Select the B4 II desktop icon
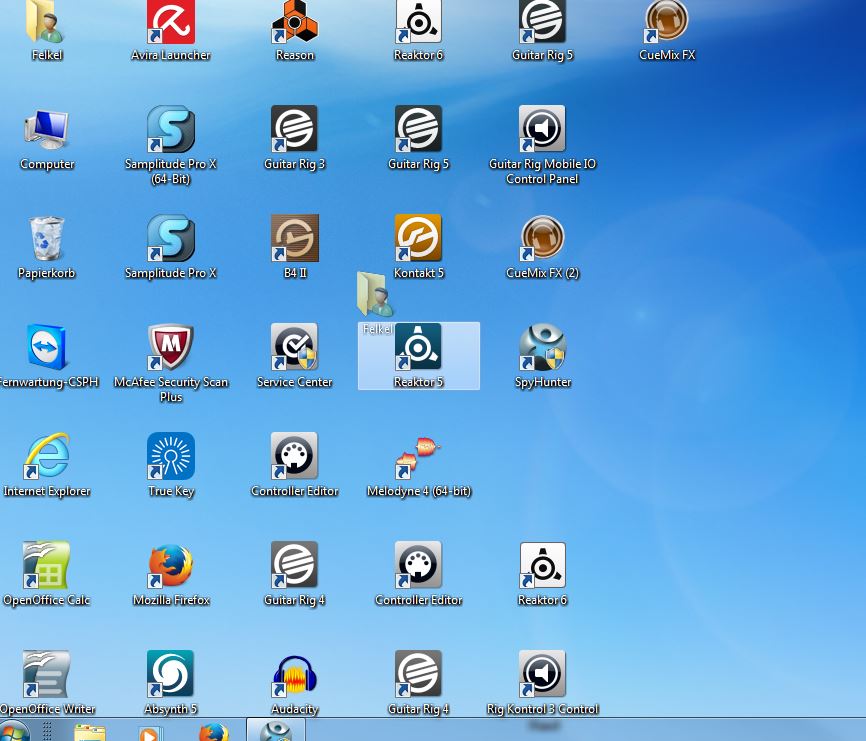866x741 pixels. click(x=295, y=239)
